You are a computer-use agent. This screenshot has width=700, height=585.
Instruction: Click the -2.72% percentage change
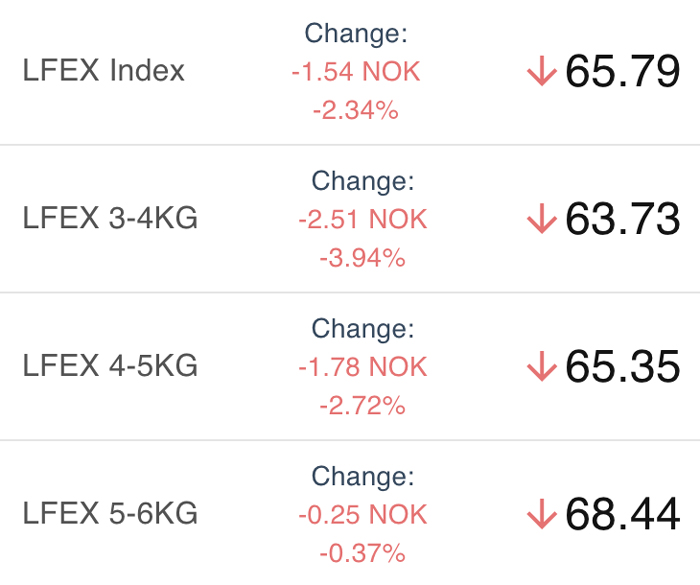point(362,405)
